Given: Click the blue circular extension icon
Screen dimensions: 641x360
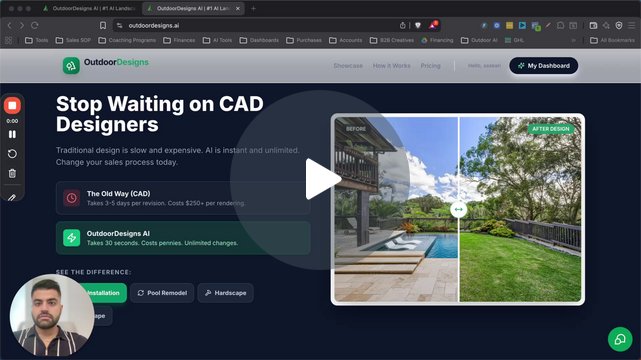Looking at the screenshot, I should [497, 25].
